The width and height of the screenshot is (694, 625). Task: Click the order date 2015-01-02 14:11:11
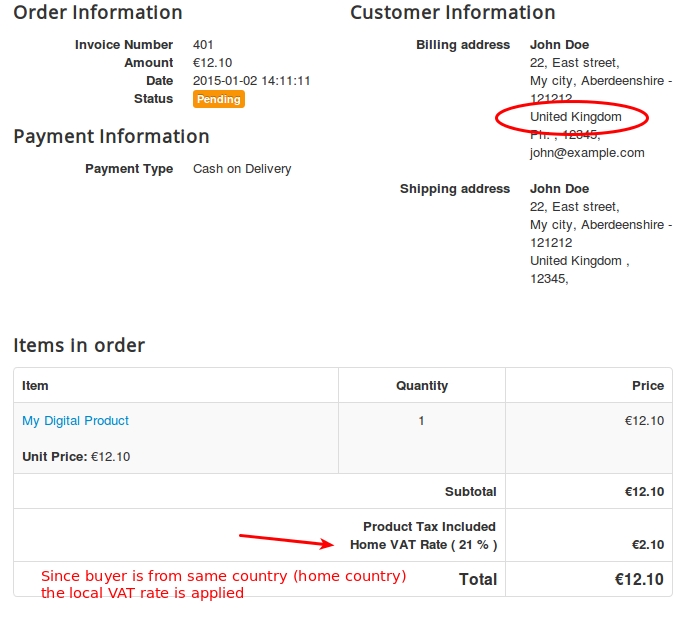pyautogui.click(x=251, y=81)
